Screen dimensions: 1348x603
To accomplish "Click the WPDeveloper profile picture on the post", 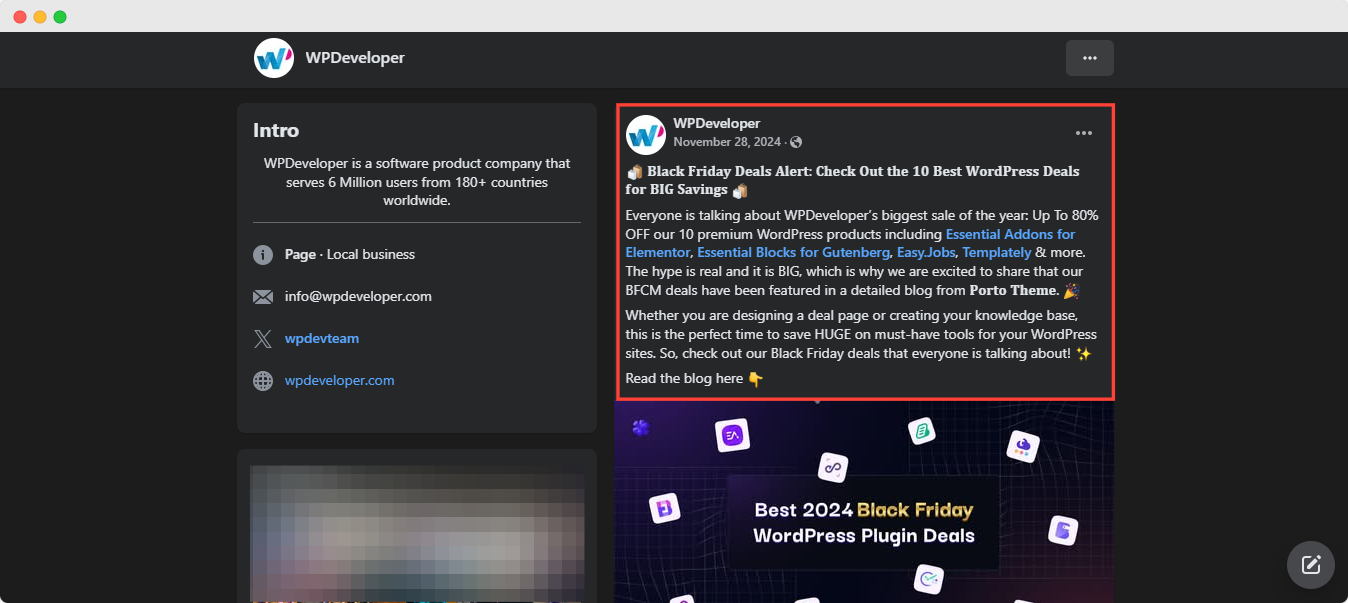I will [646, 134].
